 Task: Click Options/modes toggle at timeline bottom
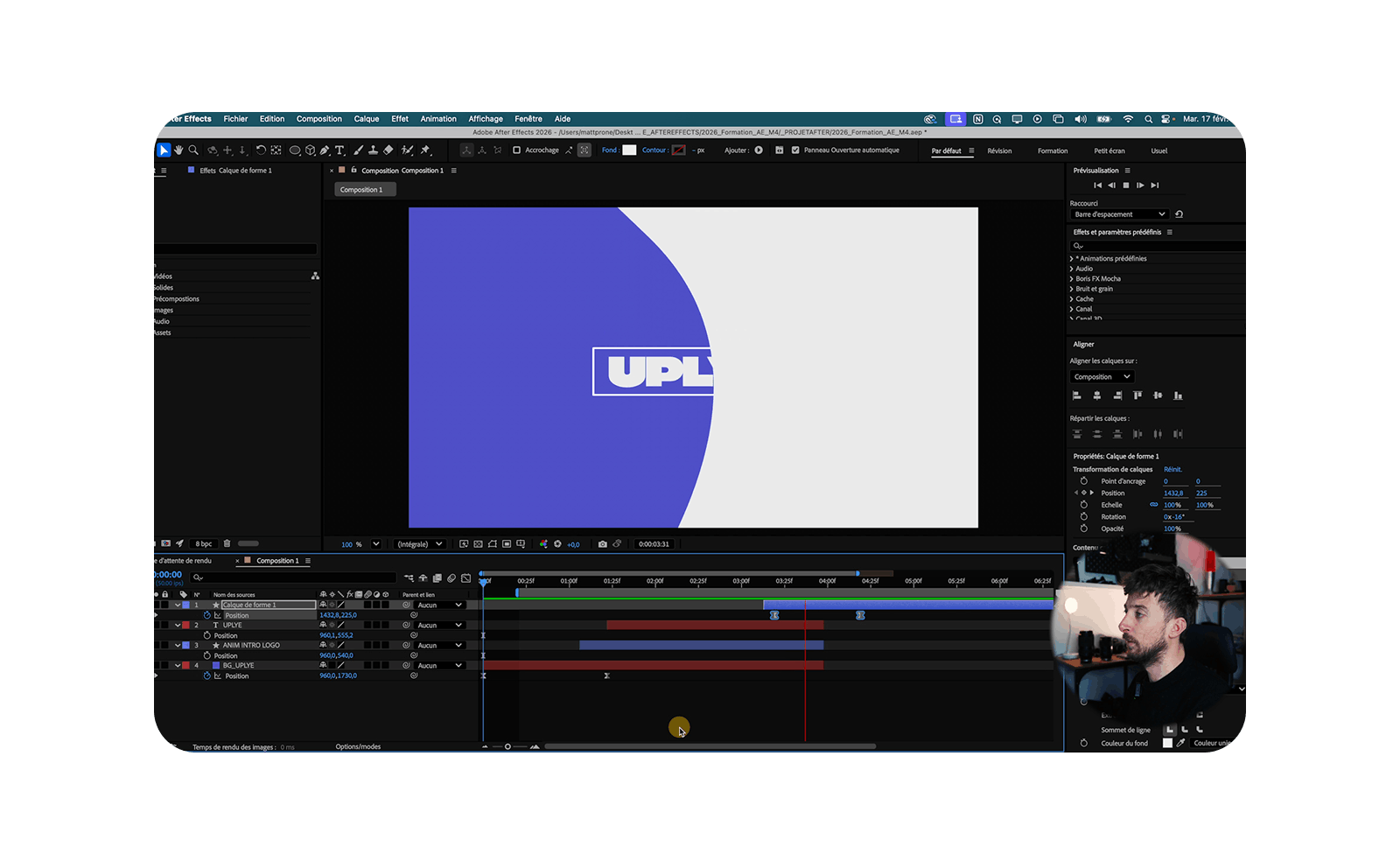(358, 746)
